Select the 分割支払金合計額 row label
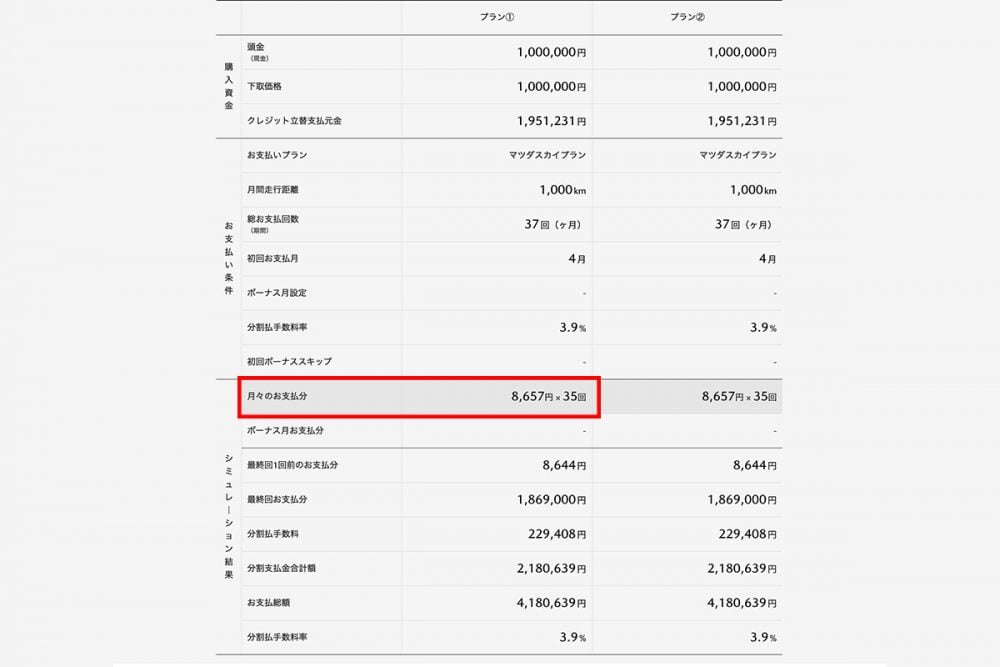1000x667 pixels. 283,568
